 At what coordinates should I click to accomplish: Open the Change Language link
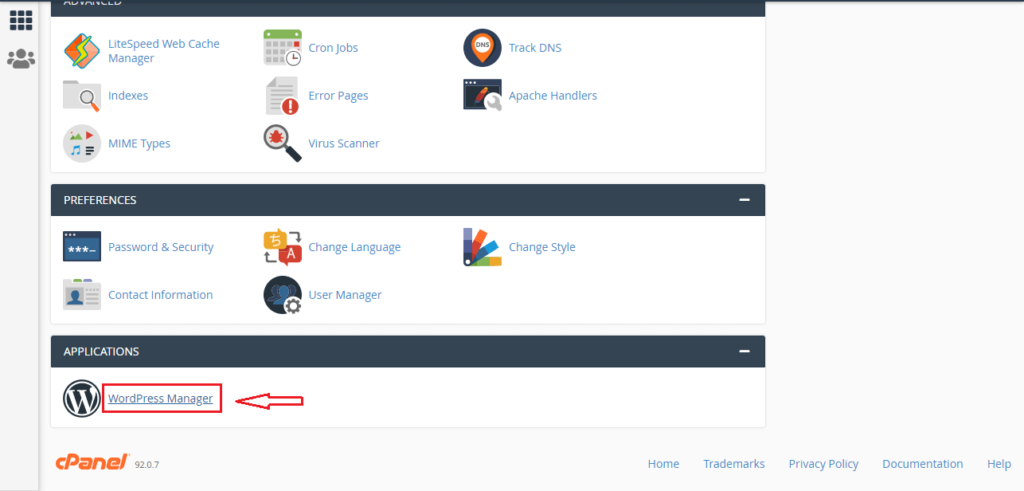point(355,247)
